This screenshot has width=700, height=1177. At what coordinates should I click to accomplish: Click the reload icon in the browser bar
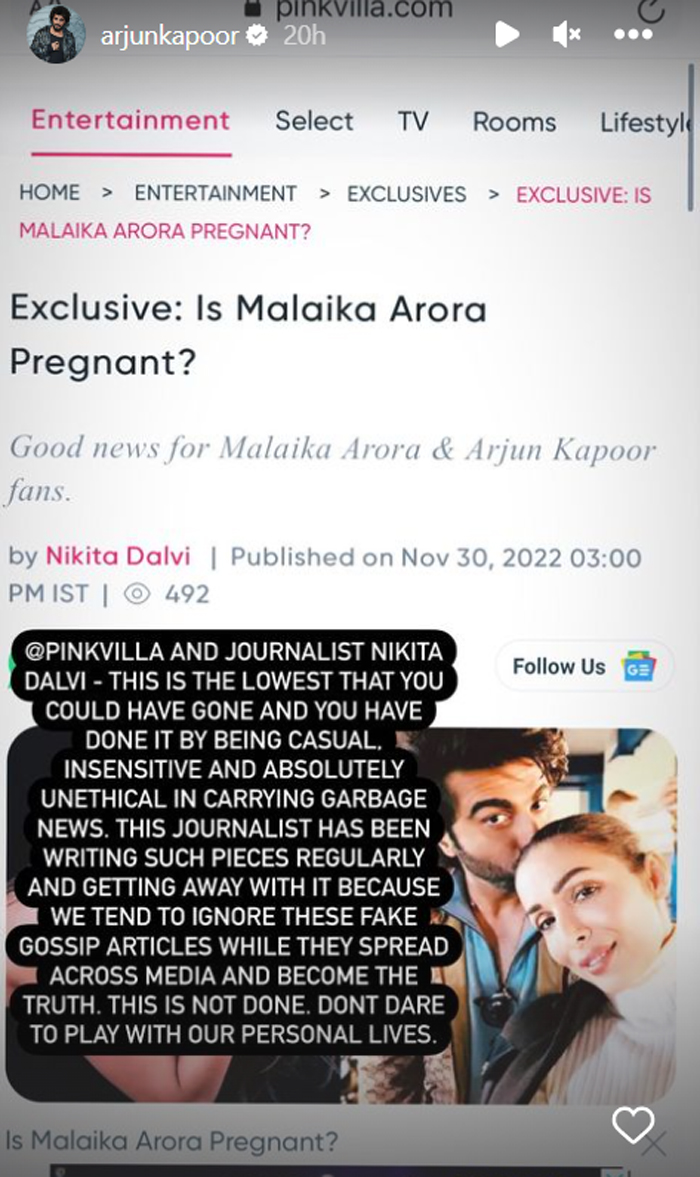click(x=651, y=10)
